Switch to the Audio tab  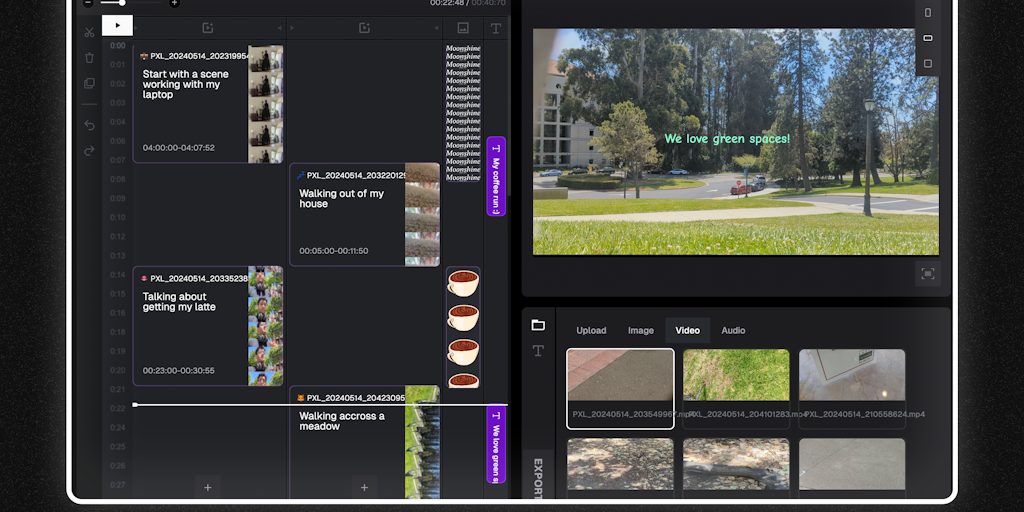click(733, 330)
